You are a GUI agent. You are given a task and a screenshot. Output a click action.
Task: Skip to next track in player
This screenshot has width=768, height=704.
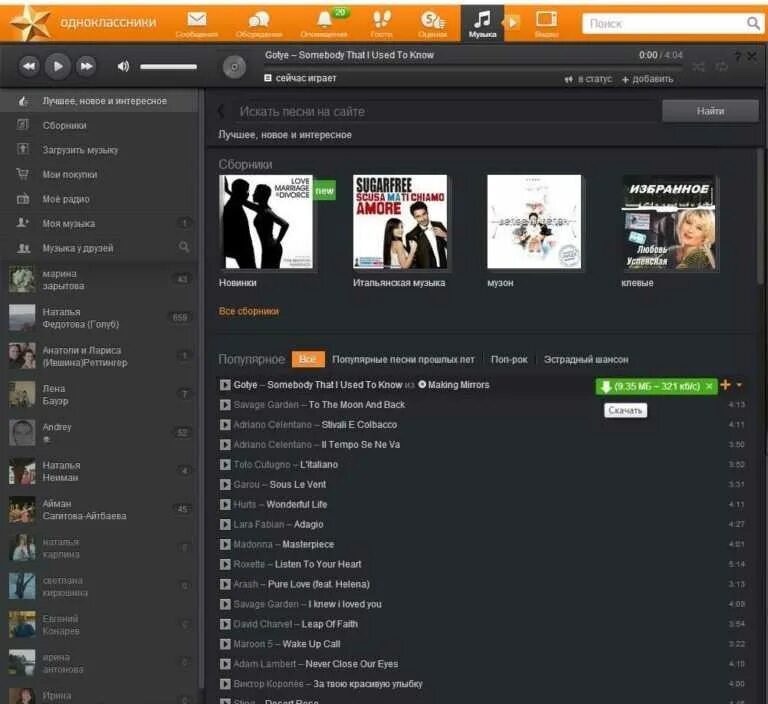pyautogui.click(x=86, y=66)
